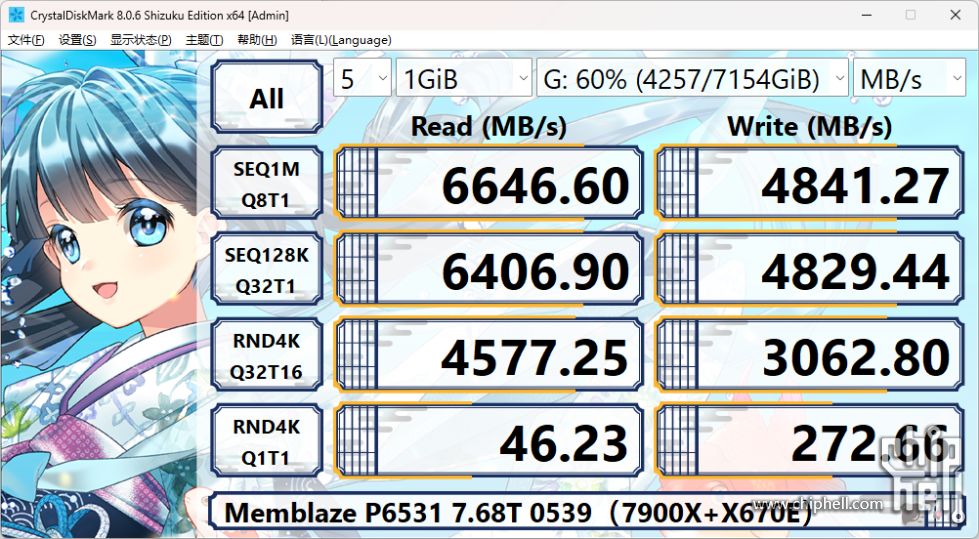Open the test count dropdown showing 5
This screenshot has width=979, height=539.
click(362, 78)
